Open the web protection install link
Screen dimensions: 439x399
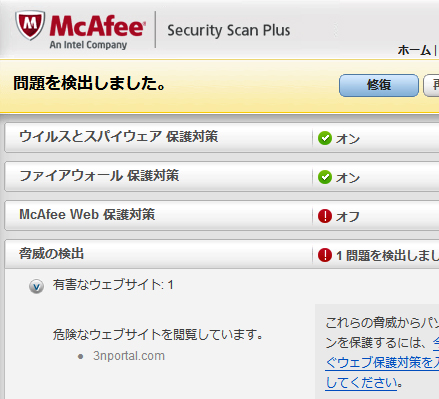pos(382,363)
